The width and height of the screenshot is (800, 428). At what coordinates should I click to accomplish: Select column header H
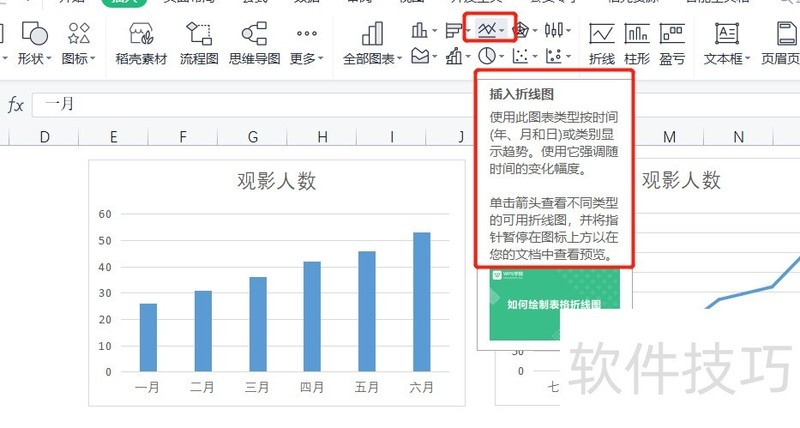coord(322,137)
